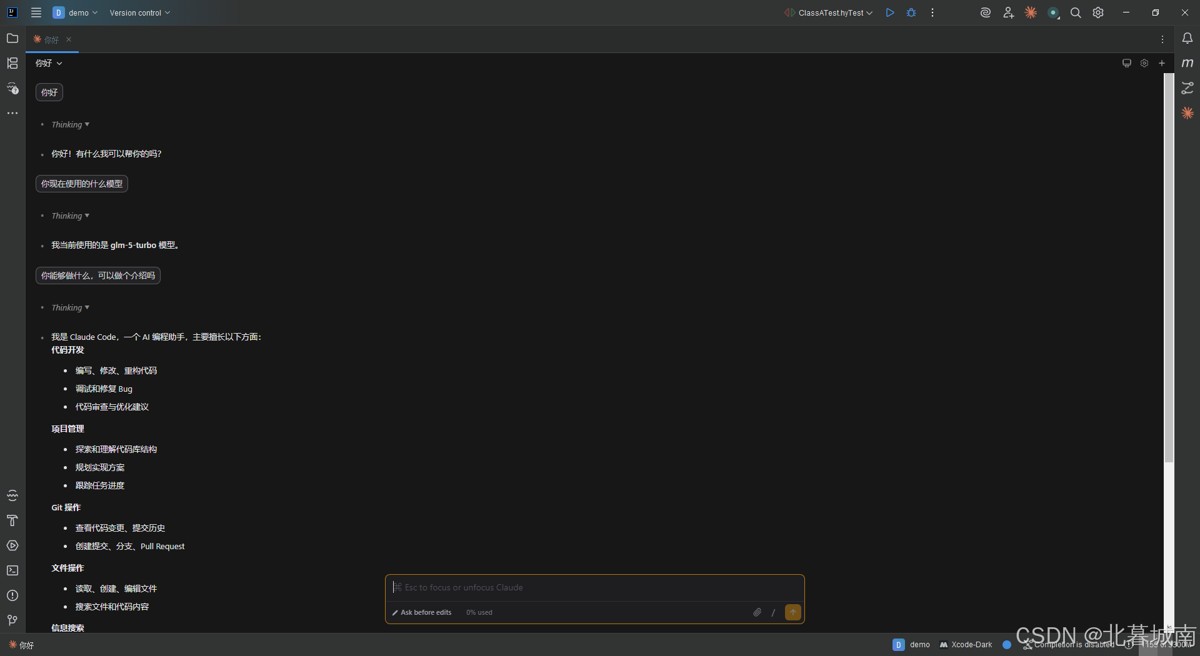Click the blue circle status bar indicator

(1006, 645)
